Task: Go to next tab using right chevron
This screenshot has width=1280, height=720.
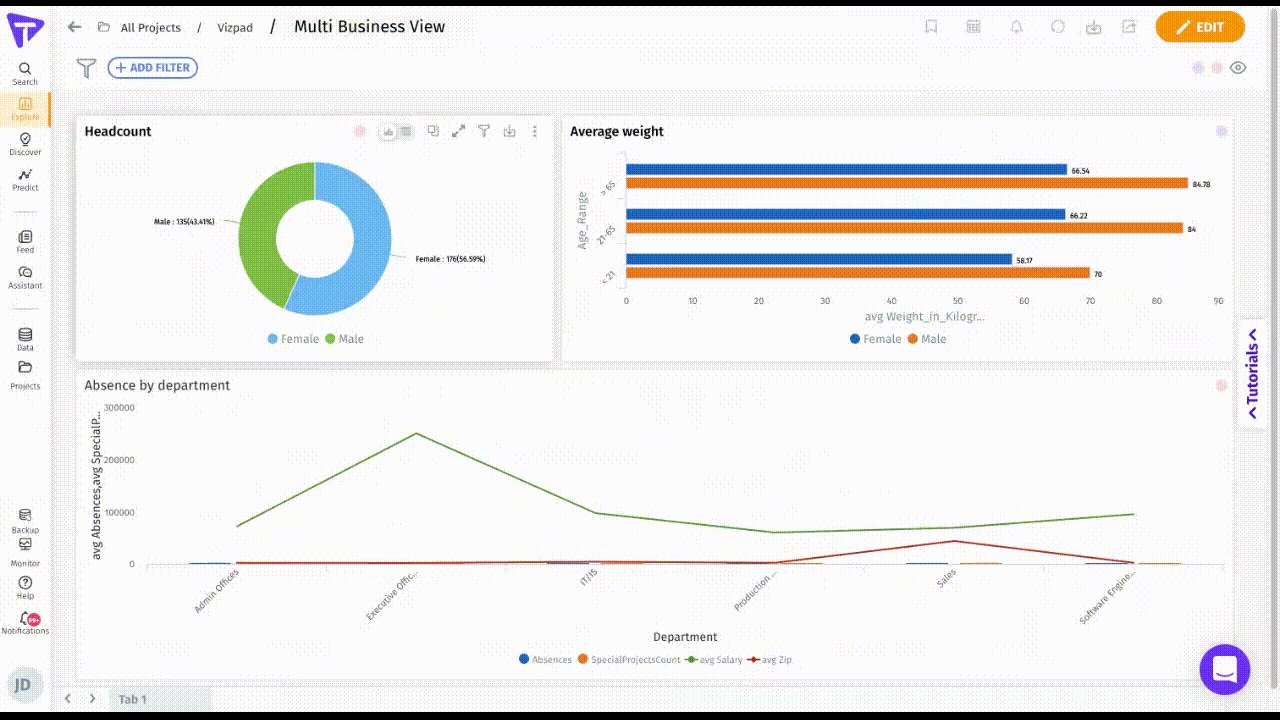Action: click(92, 699)
